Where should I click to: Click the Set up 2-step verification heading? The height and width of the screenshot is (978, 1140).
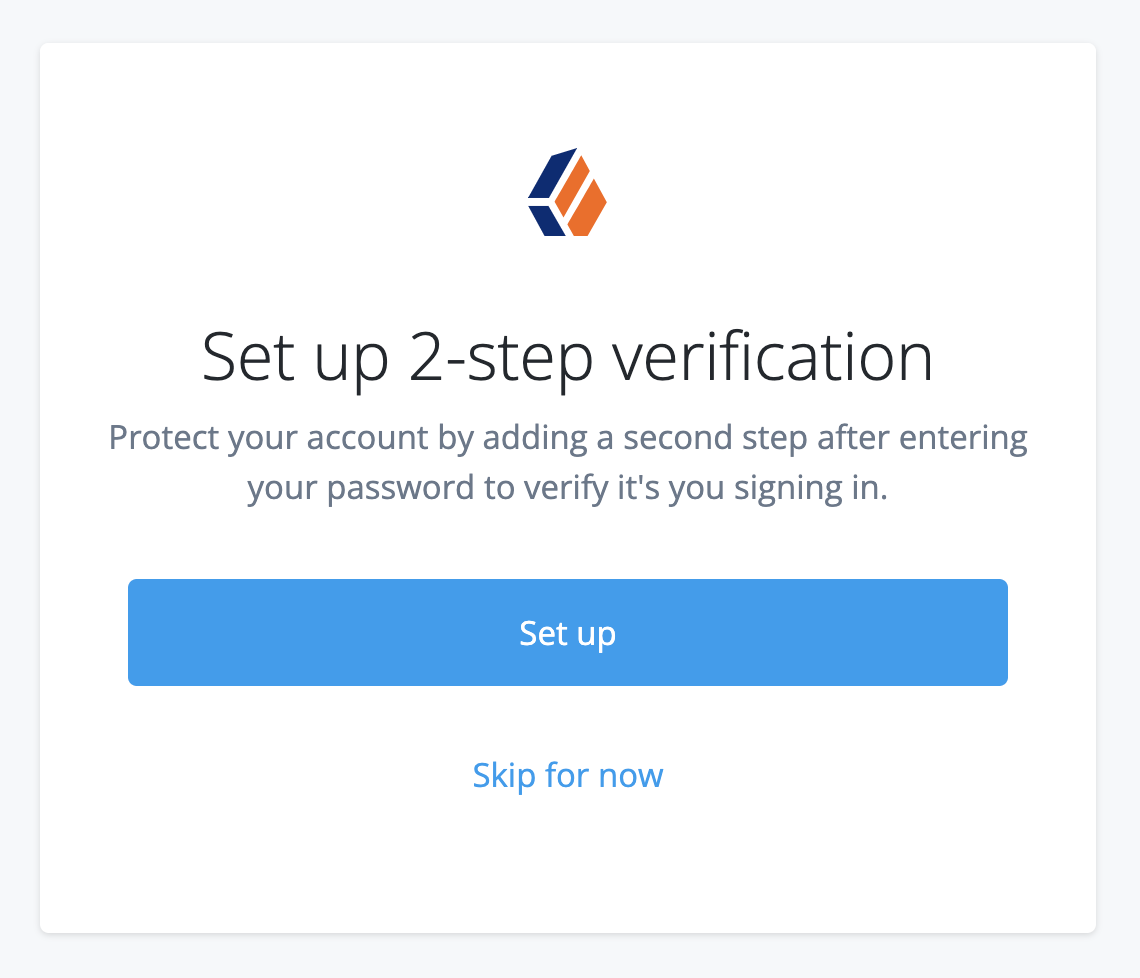click(568, 358)
